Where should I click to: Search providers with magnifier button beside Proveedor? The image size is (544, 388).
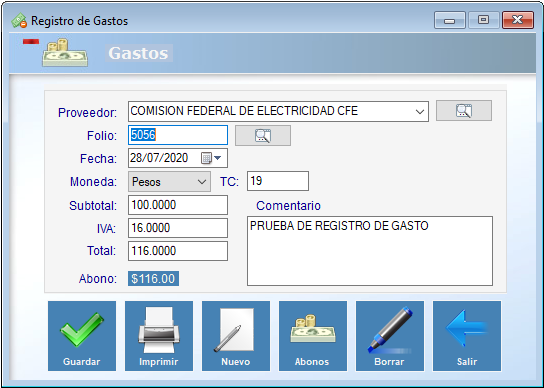tap(464, 111)
